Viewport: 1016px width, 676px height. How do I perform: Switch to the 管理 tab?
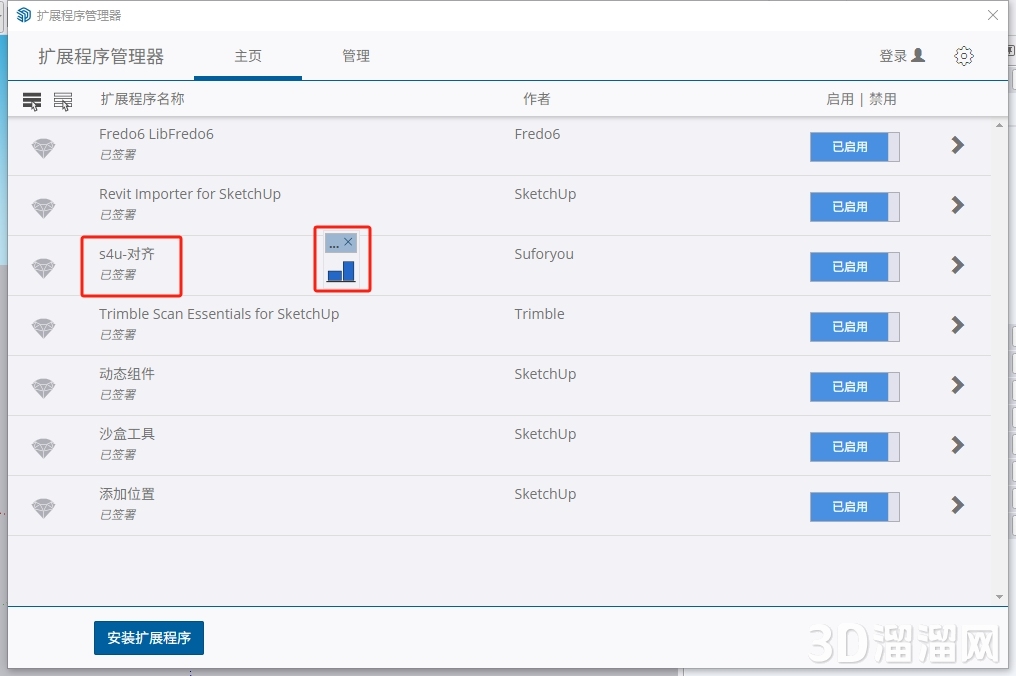[x=356, y=56]
